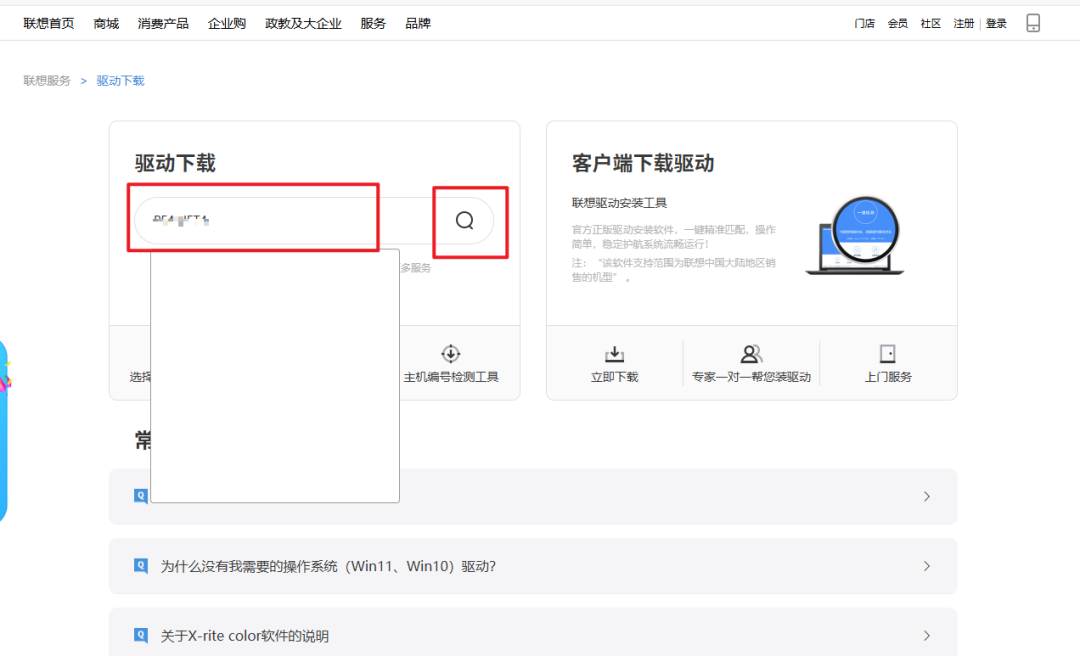Click the blue floating widget at left edge

click(x=4, y=431)
